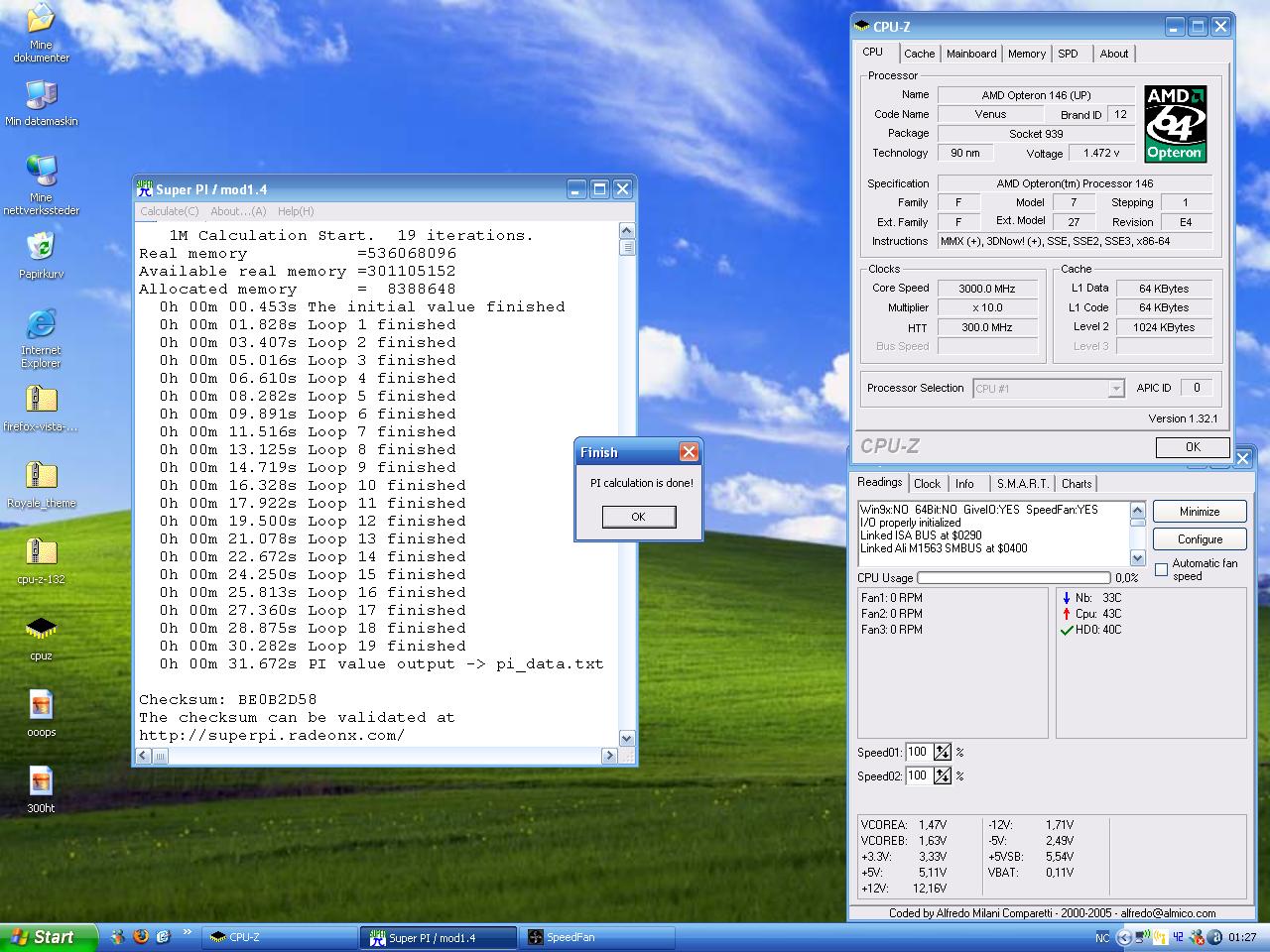Open the Calculate(C) menu in Super PI

169,211
